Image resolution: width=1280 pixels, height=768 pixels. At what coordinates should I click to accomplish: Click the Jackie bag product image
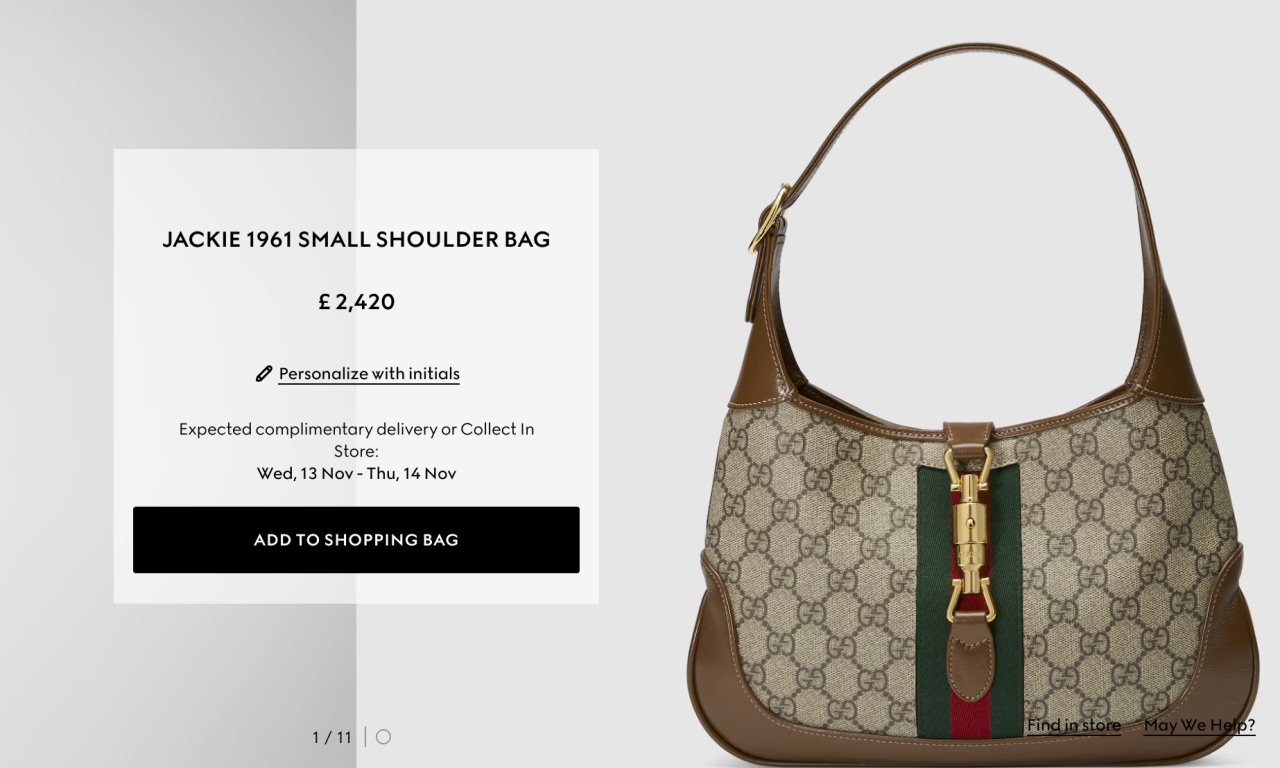(972, 400)
